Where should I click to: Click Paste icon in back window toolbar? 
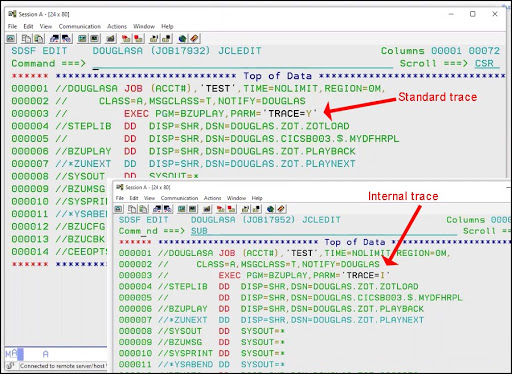point(39,39)
